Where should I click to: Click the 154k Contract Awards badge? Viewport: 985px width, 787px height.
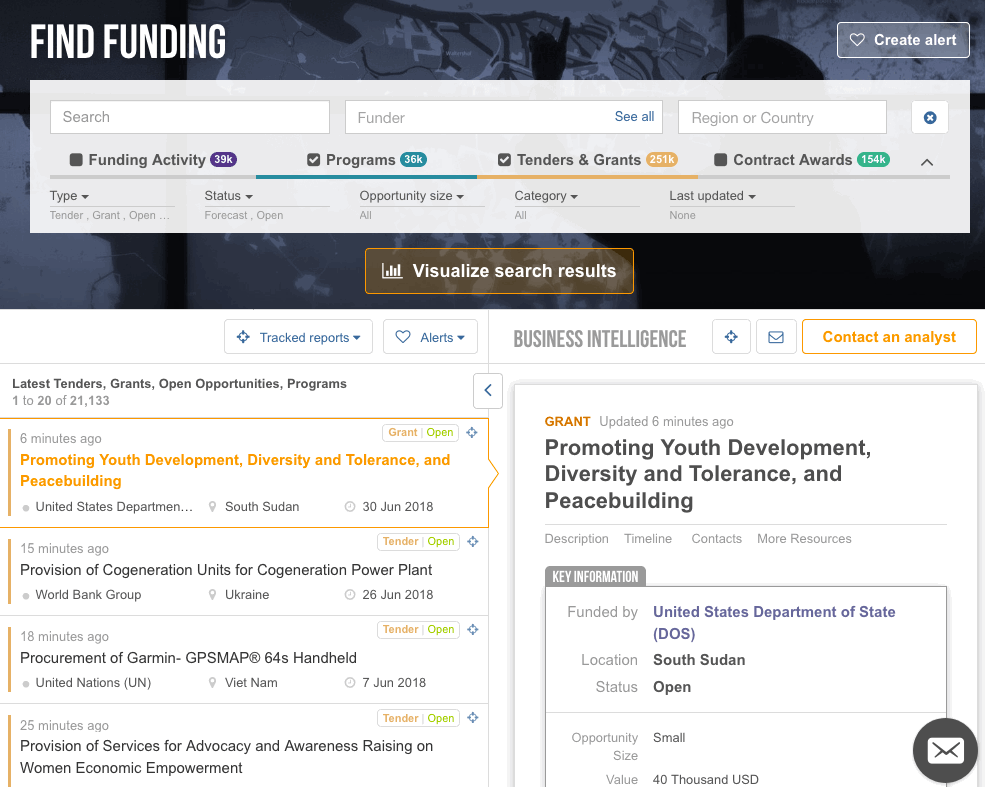coord(873,160)
